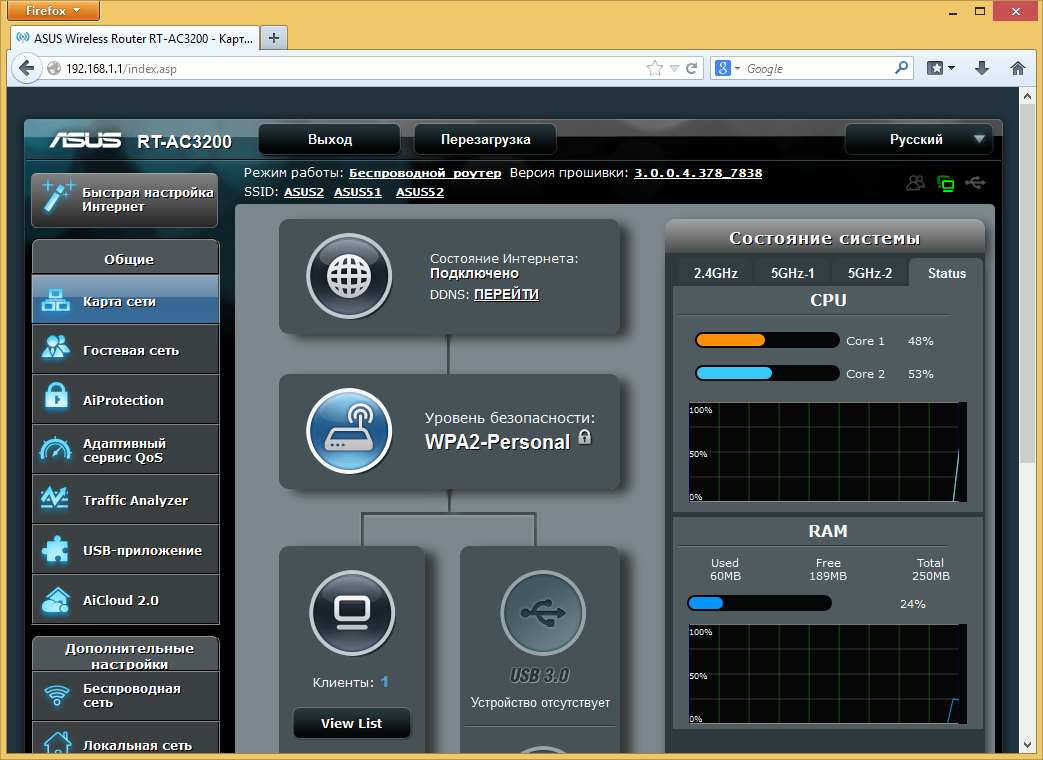
Task: Click the clients computer monitor icon
Action: click(x=352, y=613)
